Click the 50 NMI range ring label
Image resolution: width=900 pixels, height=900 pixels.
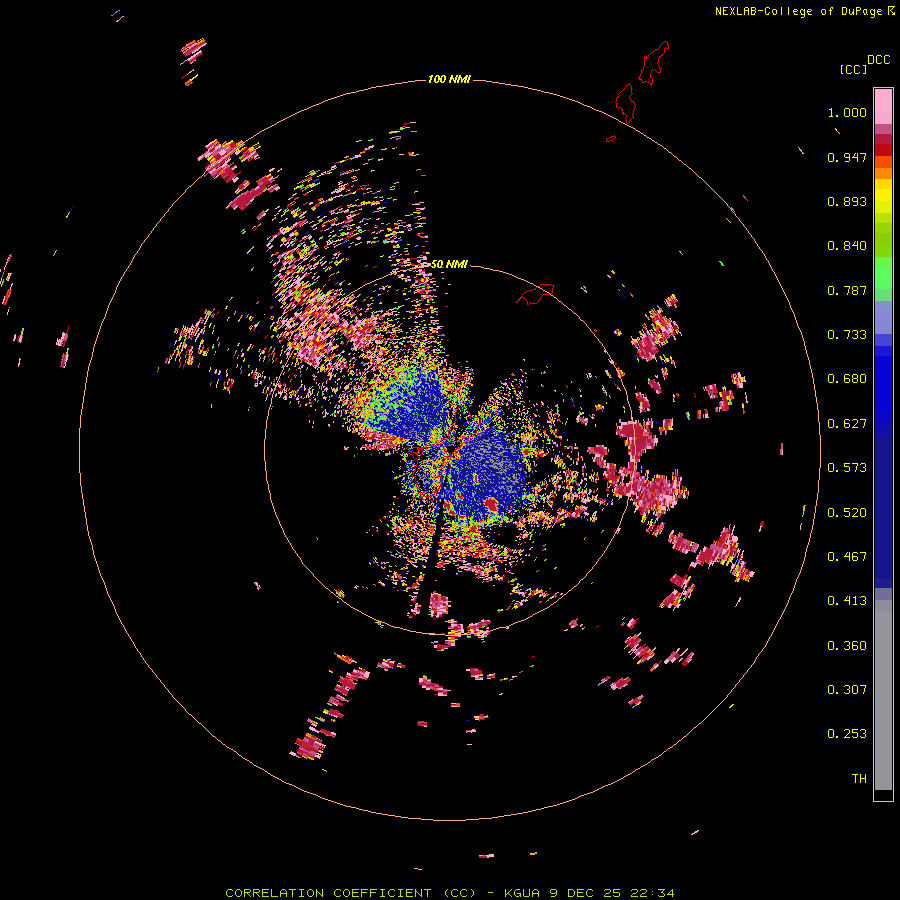[x=449, y=264]
